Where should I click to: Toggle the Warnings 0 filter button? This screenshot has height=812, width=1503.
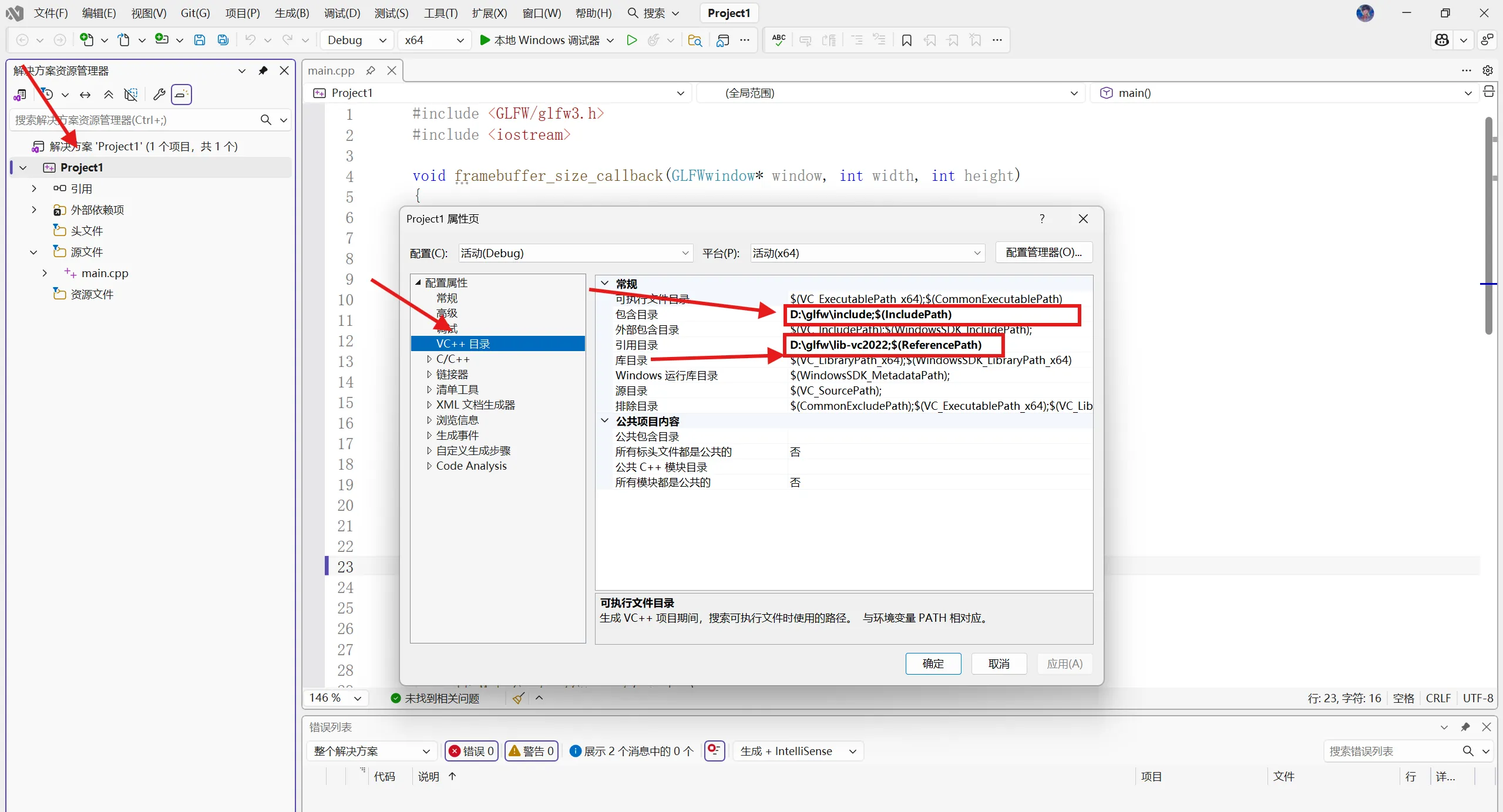pyautogui.click(x=532, y=751)
